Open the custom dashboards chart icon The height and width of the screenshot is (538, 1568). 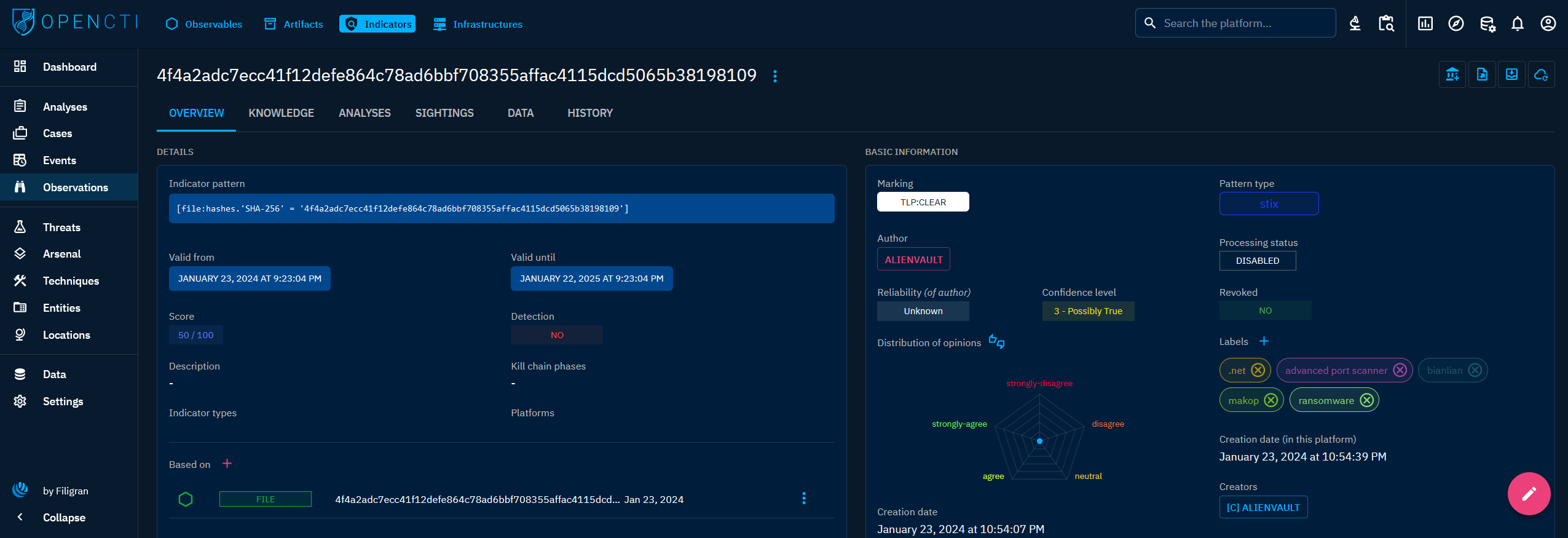(1425, 24)
